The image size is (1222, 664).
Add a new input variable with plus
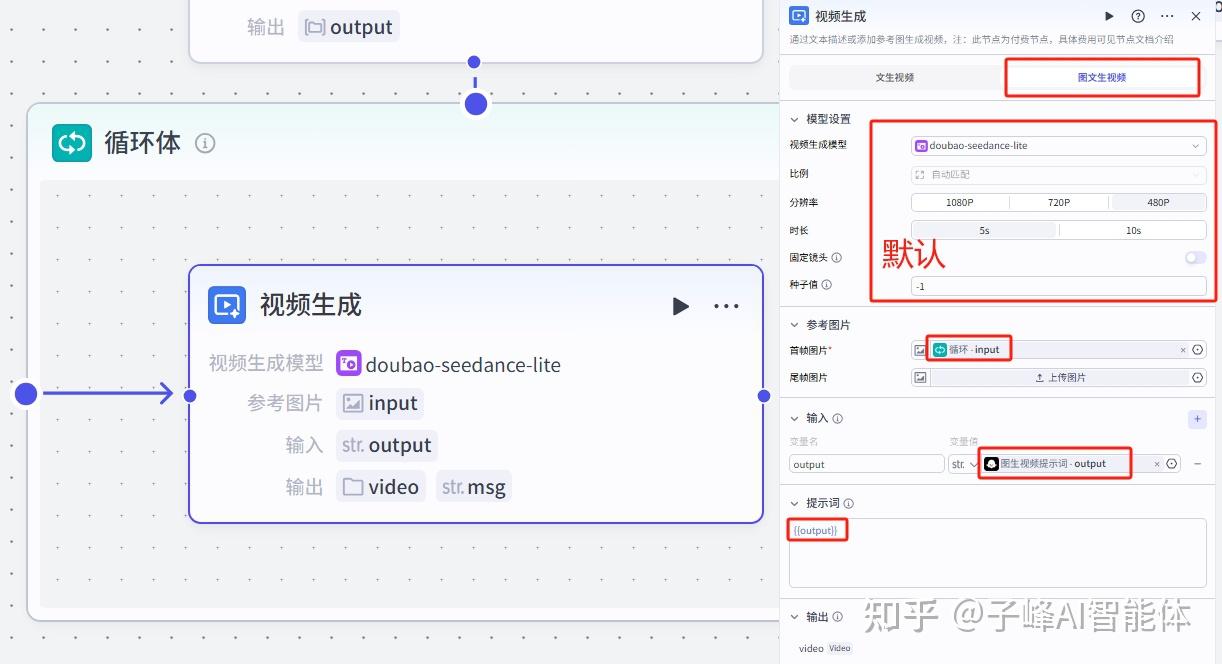1197,419
